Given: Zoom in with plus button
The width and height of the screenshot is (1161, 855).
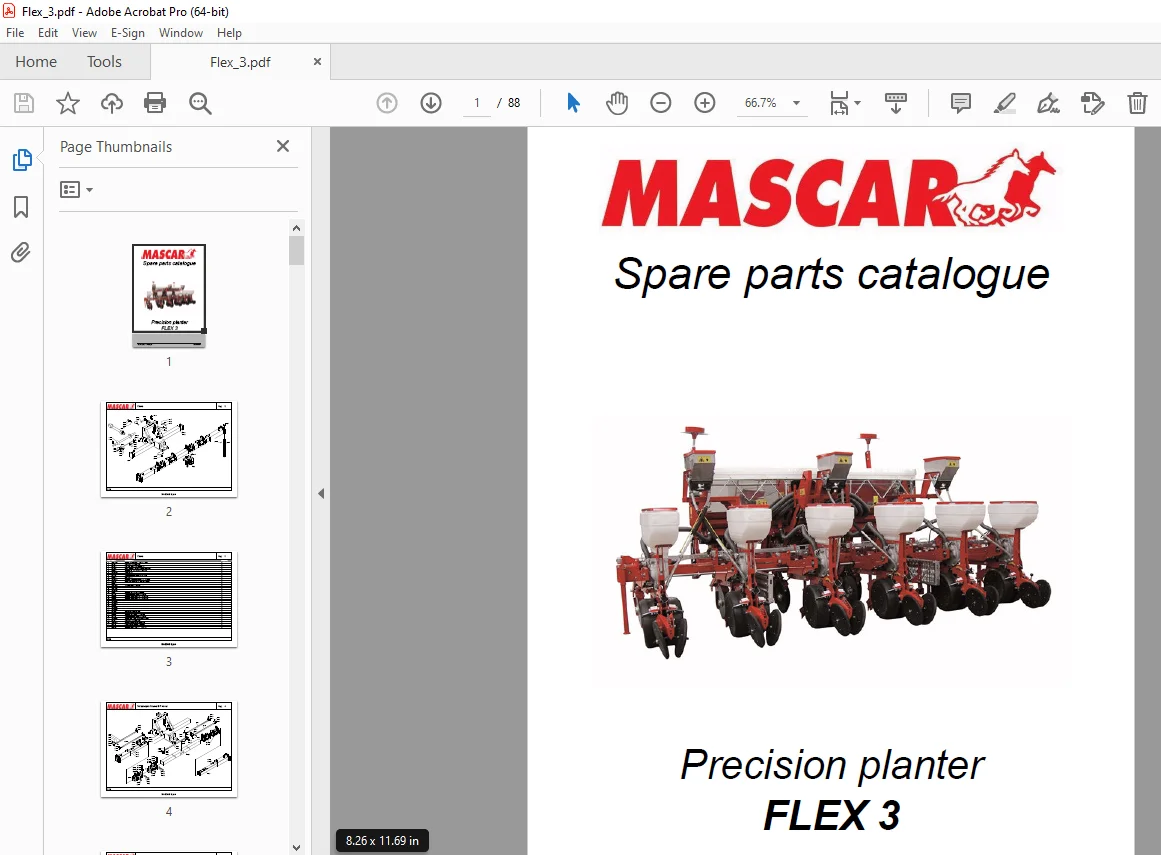Looking at the screenshot, I should pos(705,103).
